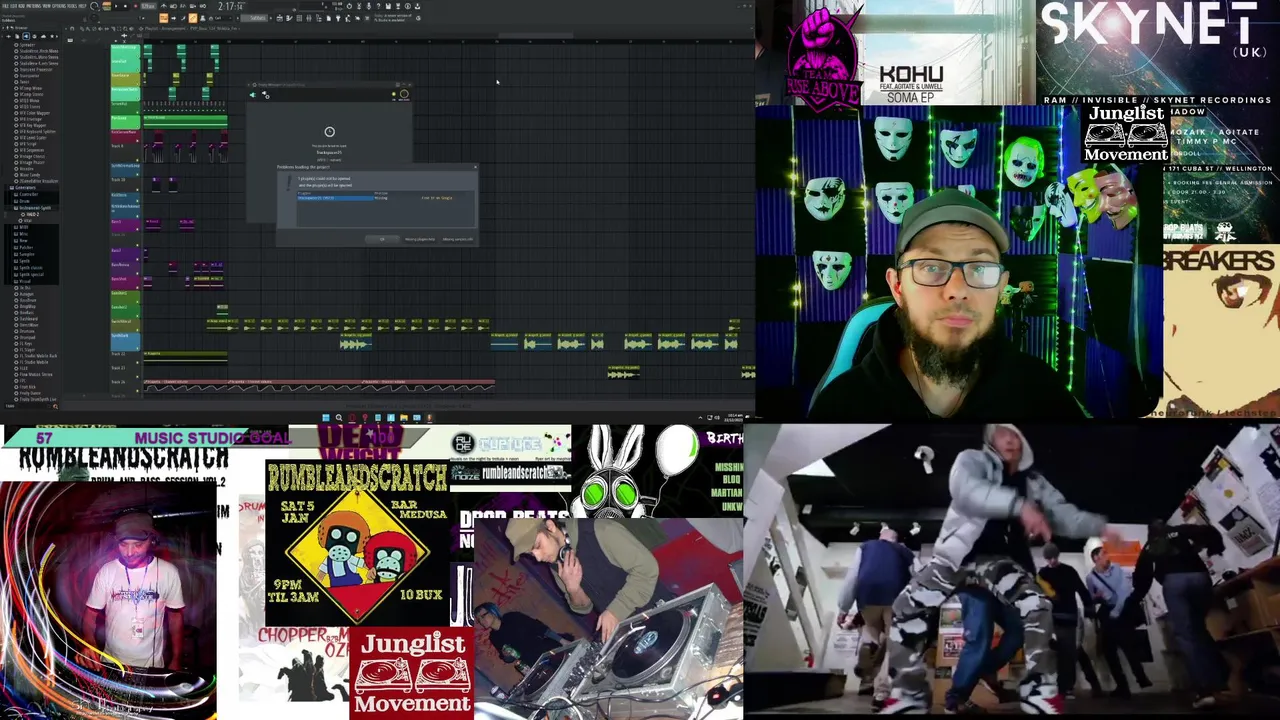Toggle the ON switch in Plugin Manager
The image size is (1280, 720).
[x=394, y=94]
